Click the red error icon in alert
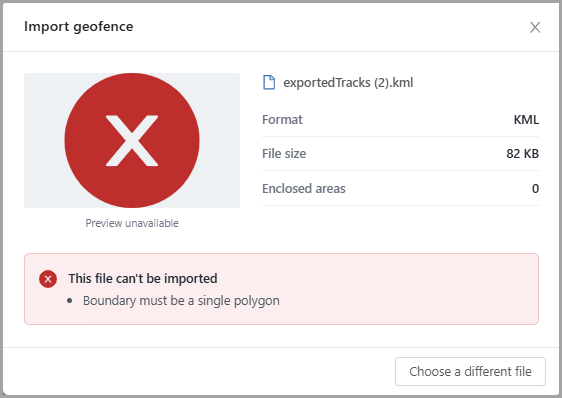Image resolution: width=562 pixels, height=398 pixels. (x=48, y=279)
